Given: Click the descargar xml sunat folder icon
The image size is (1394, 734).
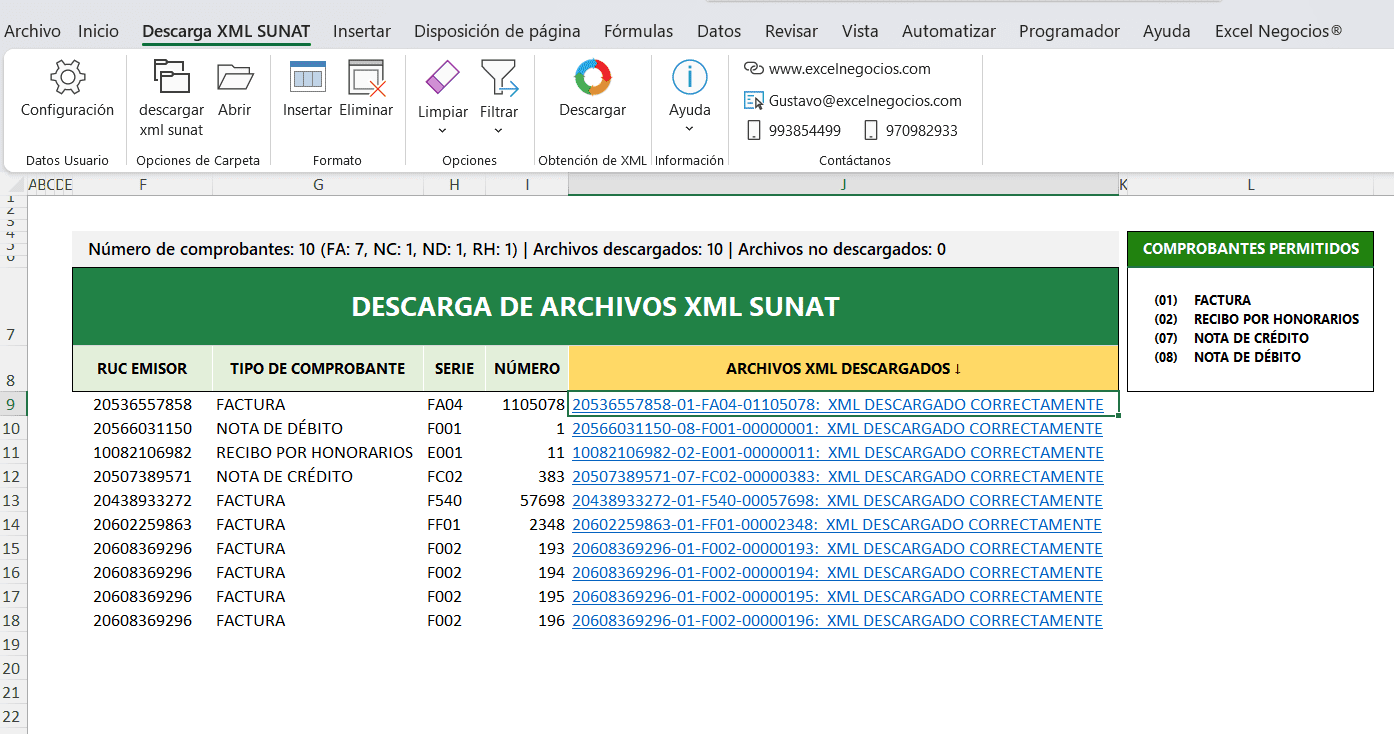Looking at the screenshot, I should coord(171,78).
